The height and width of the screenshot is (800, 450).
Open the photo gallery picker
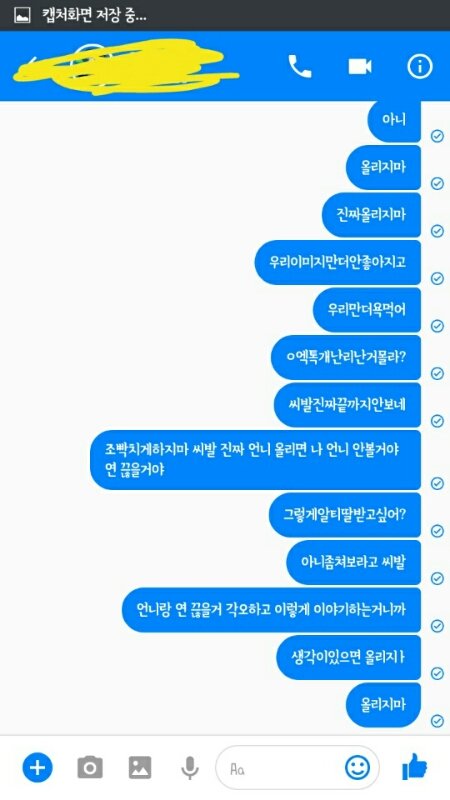pyautogui.click(x=140, y=767)
